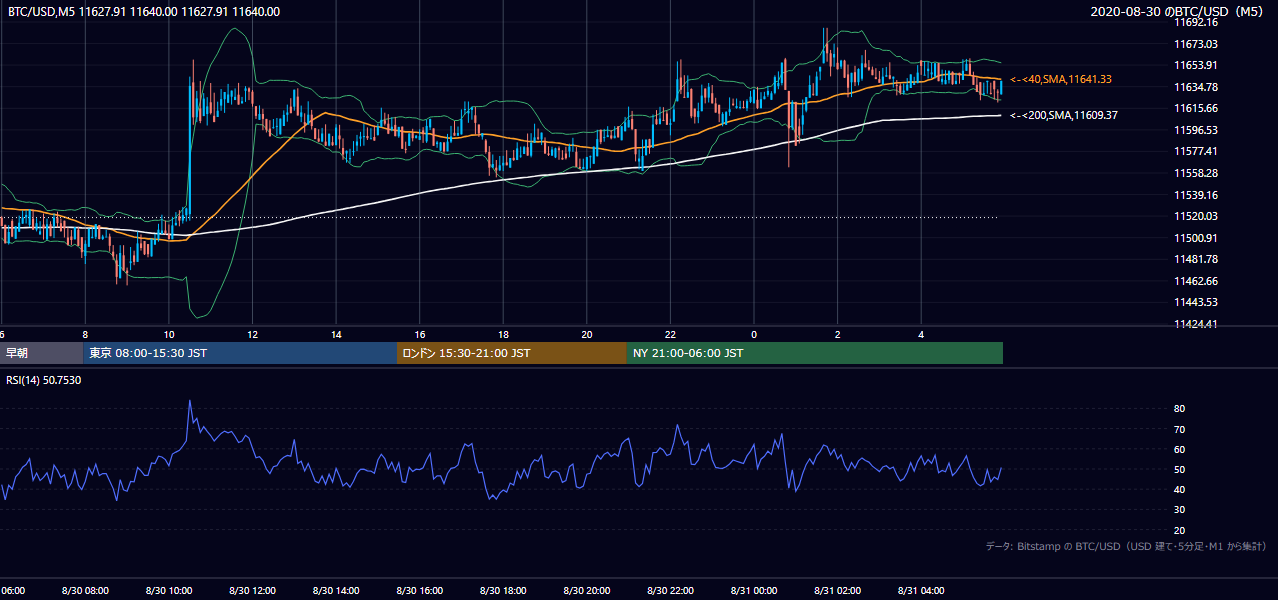The width and height of the screenshot is (1278, 600).
Task: Click price axis label 11692.16
Action: click(1196, 22)
